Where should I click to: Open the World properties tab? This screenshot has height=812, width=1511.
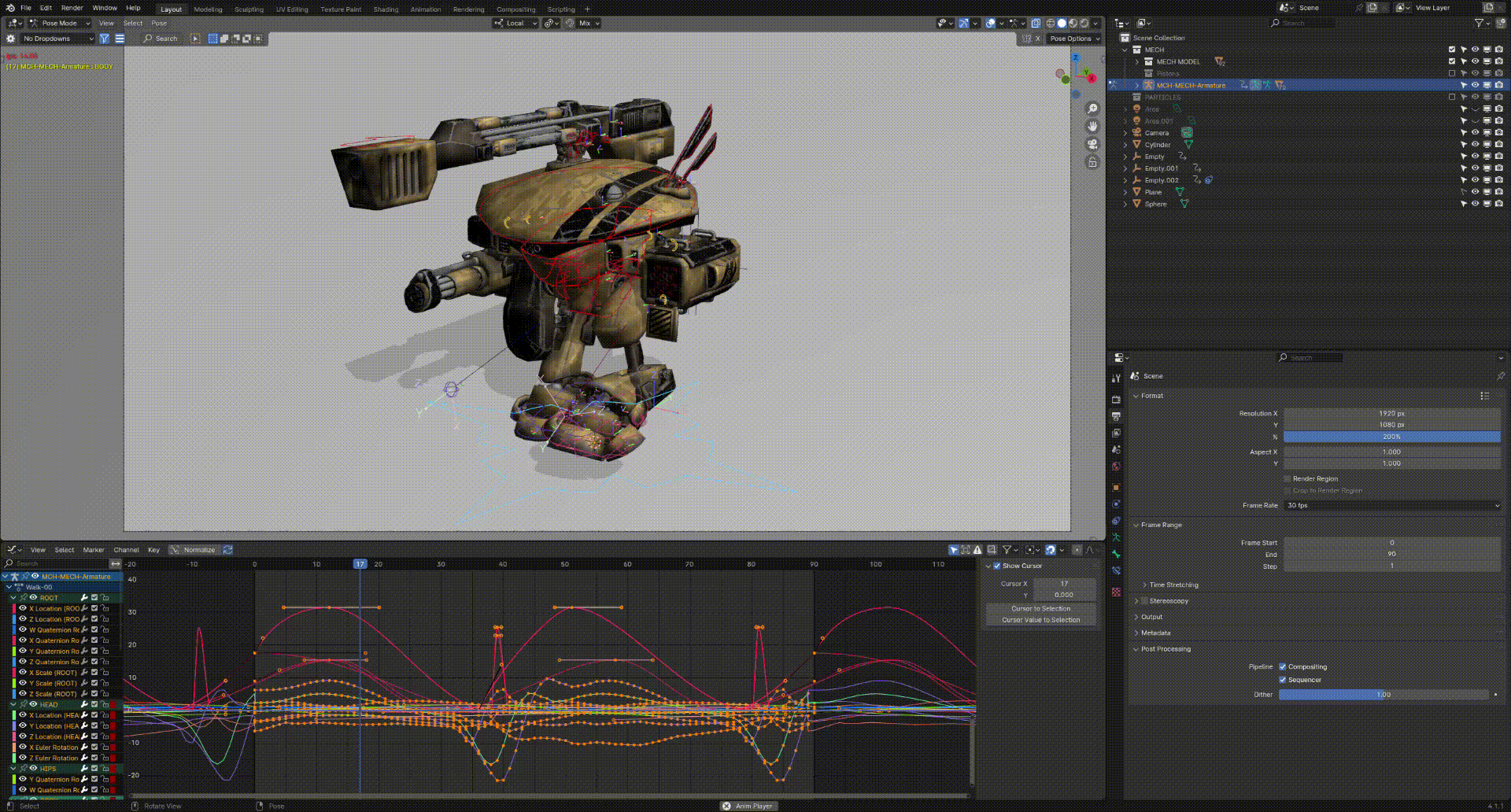coord(1116,466)
